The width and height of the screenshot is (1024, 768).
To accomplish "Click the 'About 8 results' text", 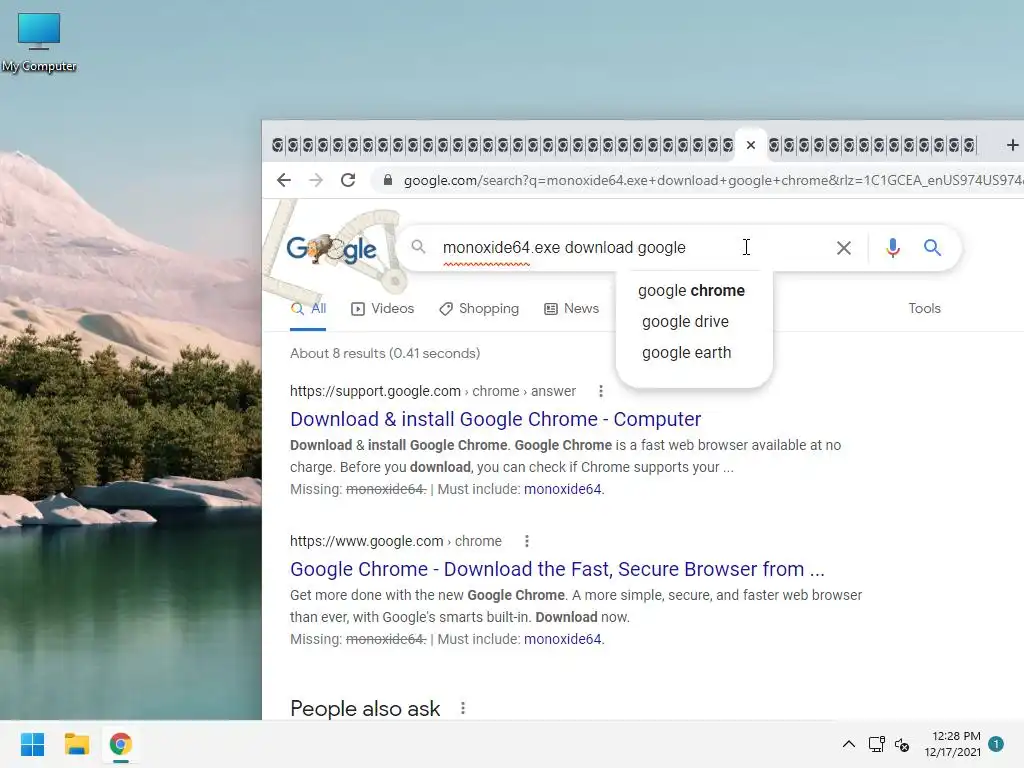I will 385,353.
